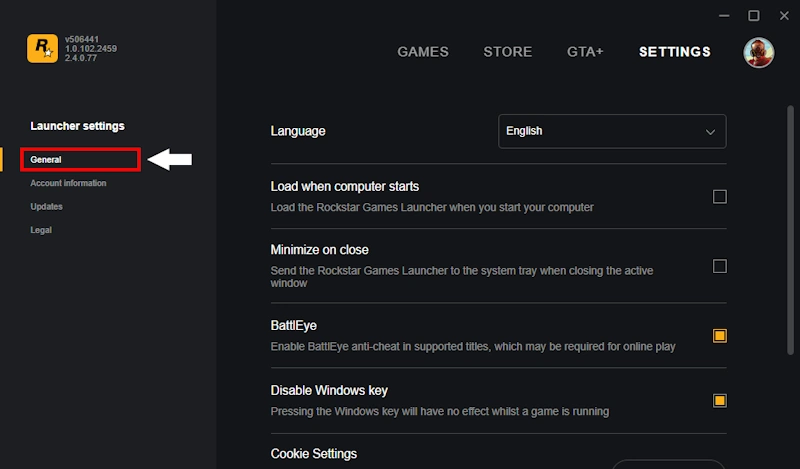Click the Cookie Settings label
The image size is (800, 469).
314,454
